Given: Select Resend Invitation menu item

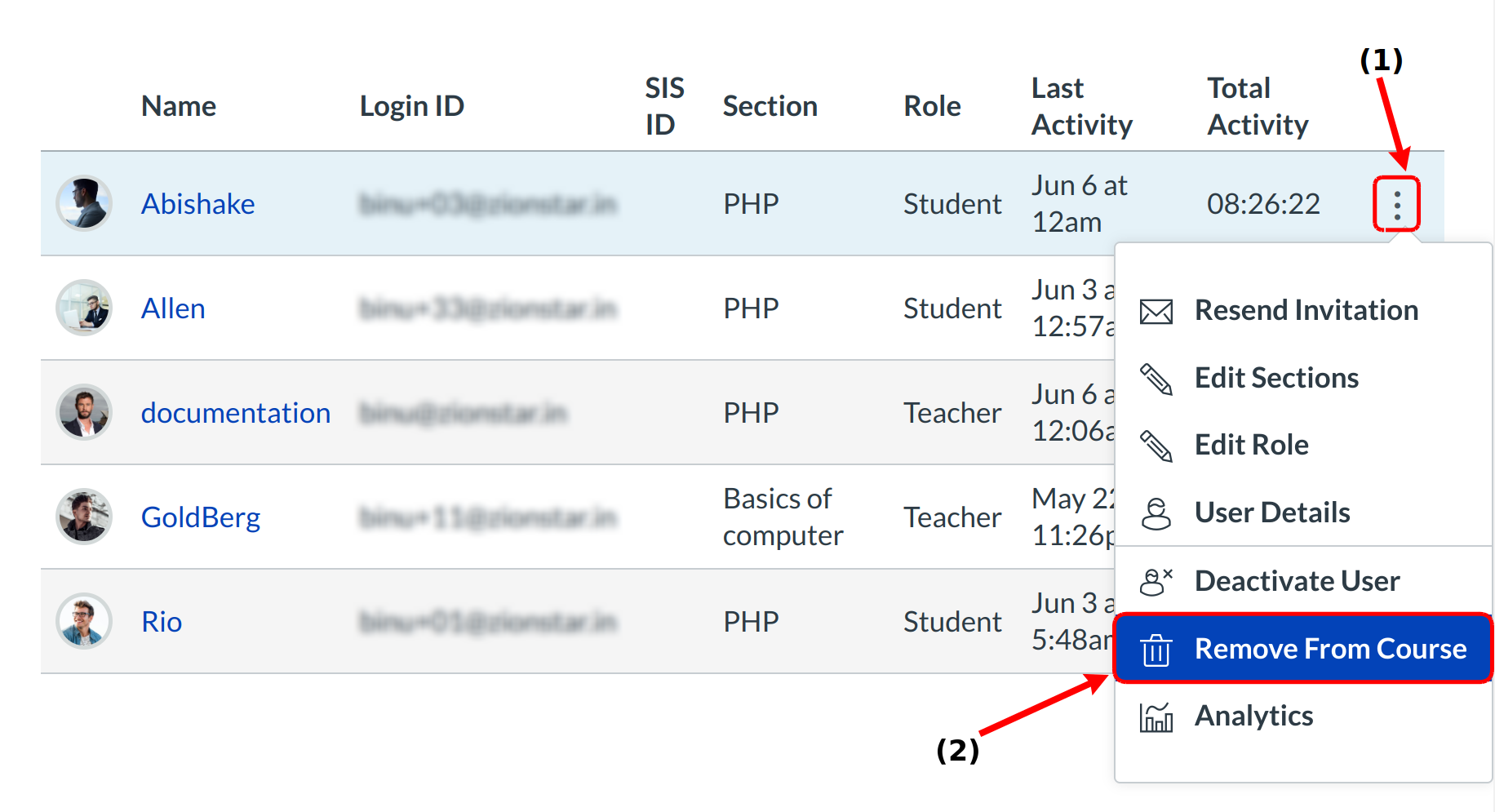Looking at the screenshot, I should [x=1306, y=310].
